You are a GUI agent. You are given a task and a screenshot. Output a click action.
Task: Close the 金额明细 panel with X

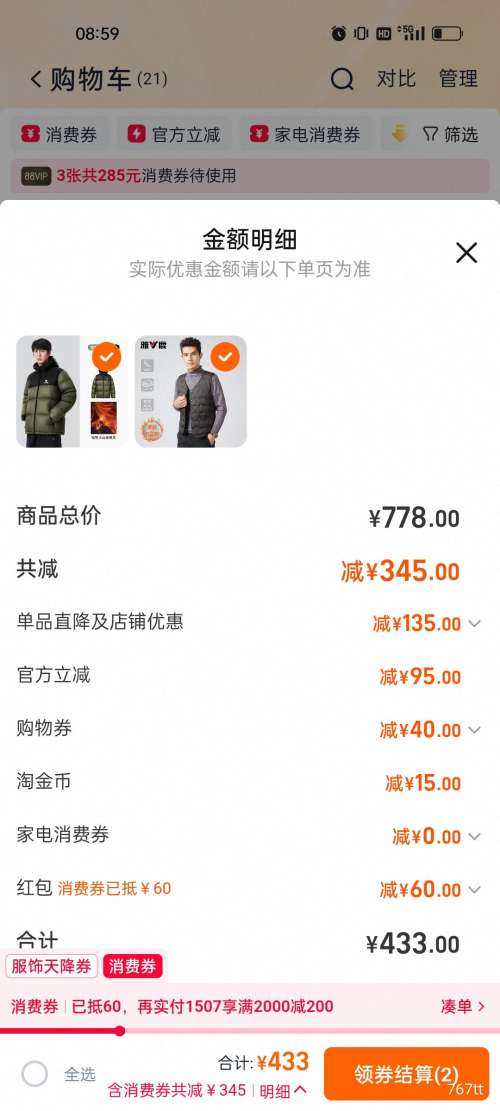[x=466, y=253]
